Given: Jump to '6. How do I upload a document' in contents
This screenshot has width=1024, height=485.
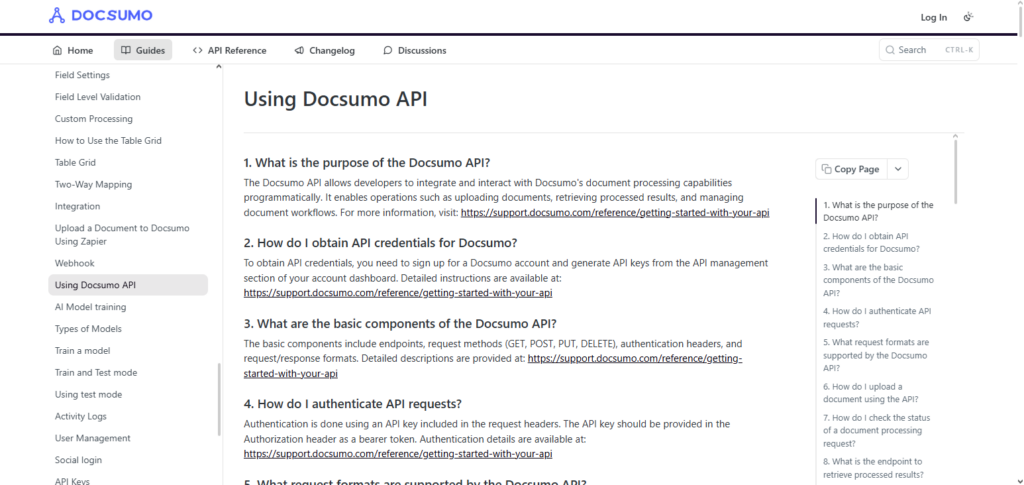Looking at the screenshot, I should 871,392.
